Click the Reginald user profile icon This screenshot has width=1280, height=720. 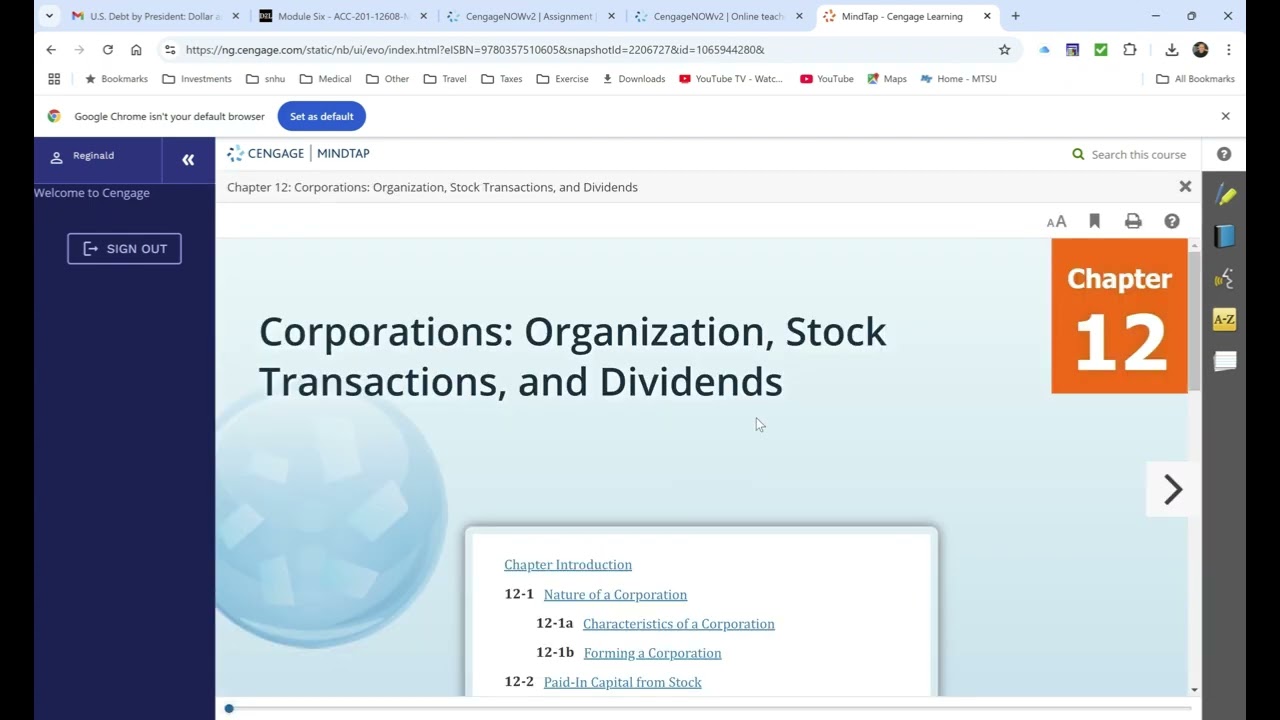pos(57,157)
